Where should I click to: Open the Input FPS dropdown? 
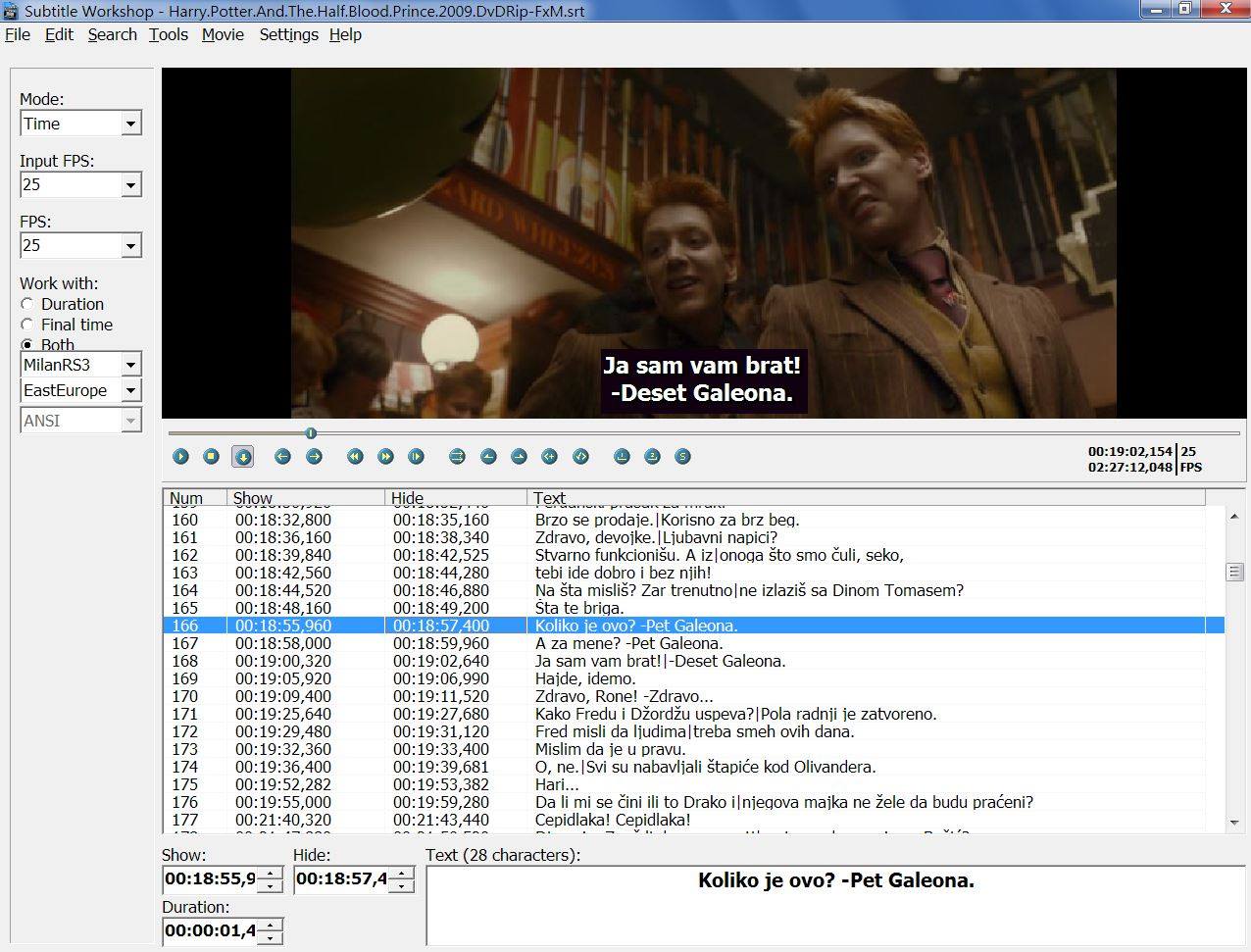(130, 184)
